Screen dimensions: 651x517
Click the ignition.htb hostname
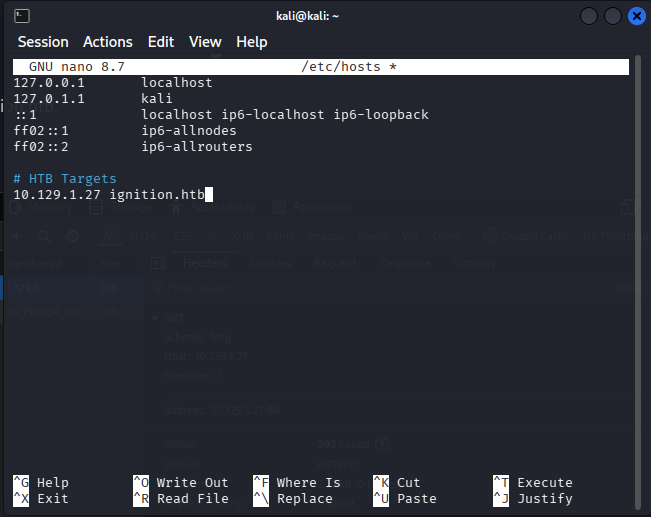tap(157, 195)
